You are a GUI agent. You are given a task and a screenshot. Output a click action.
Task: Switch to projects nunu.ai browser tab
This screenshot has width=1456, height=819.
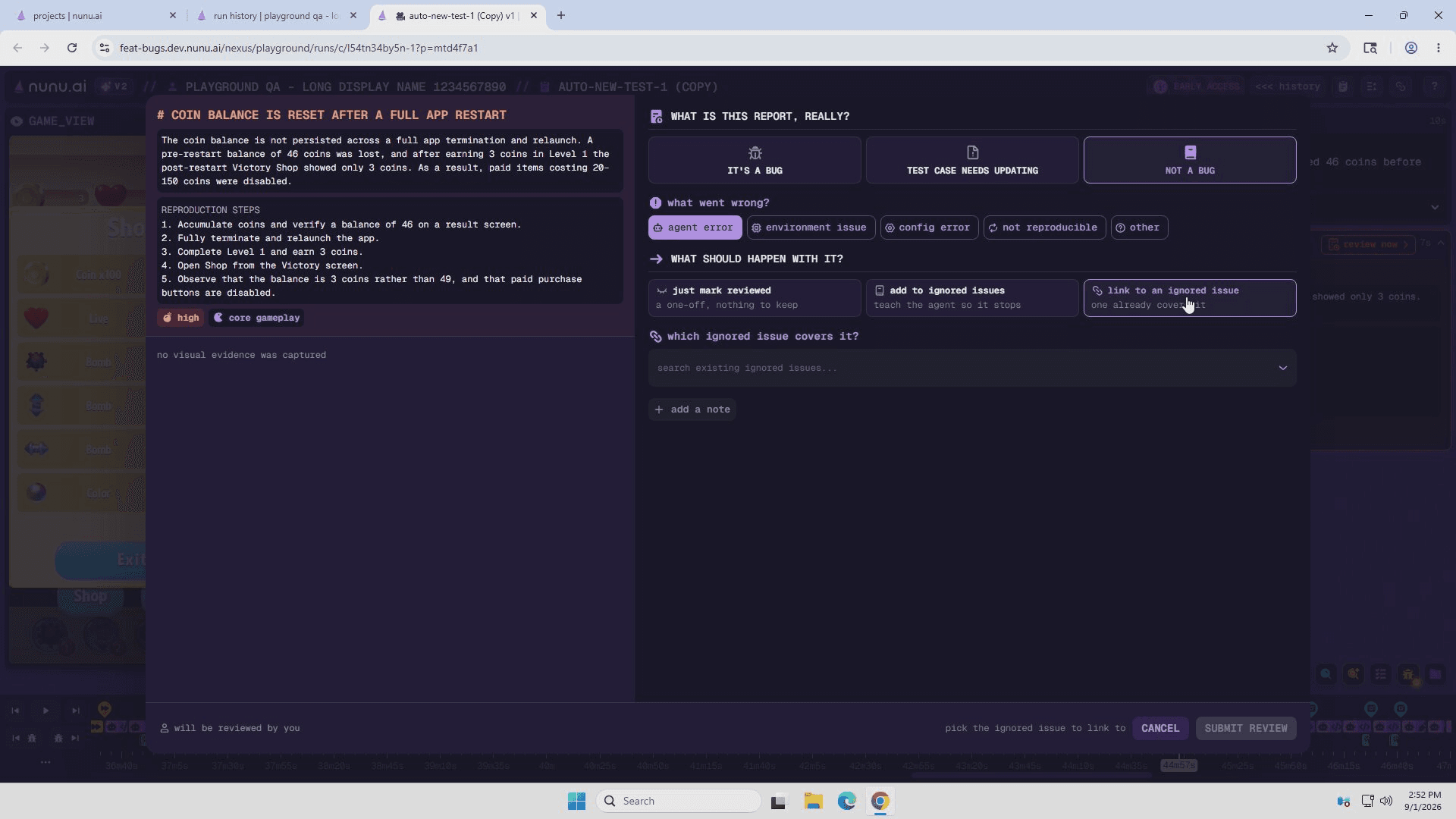click(95, 15)
